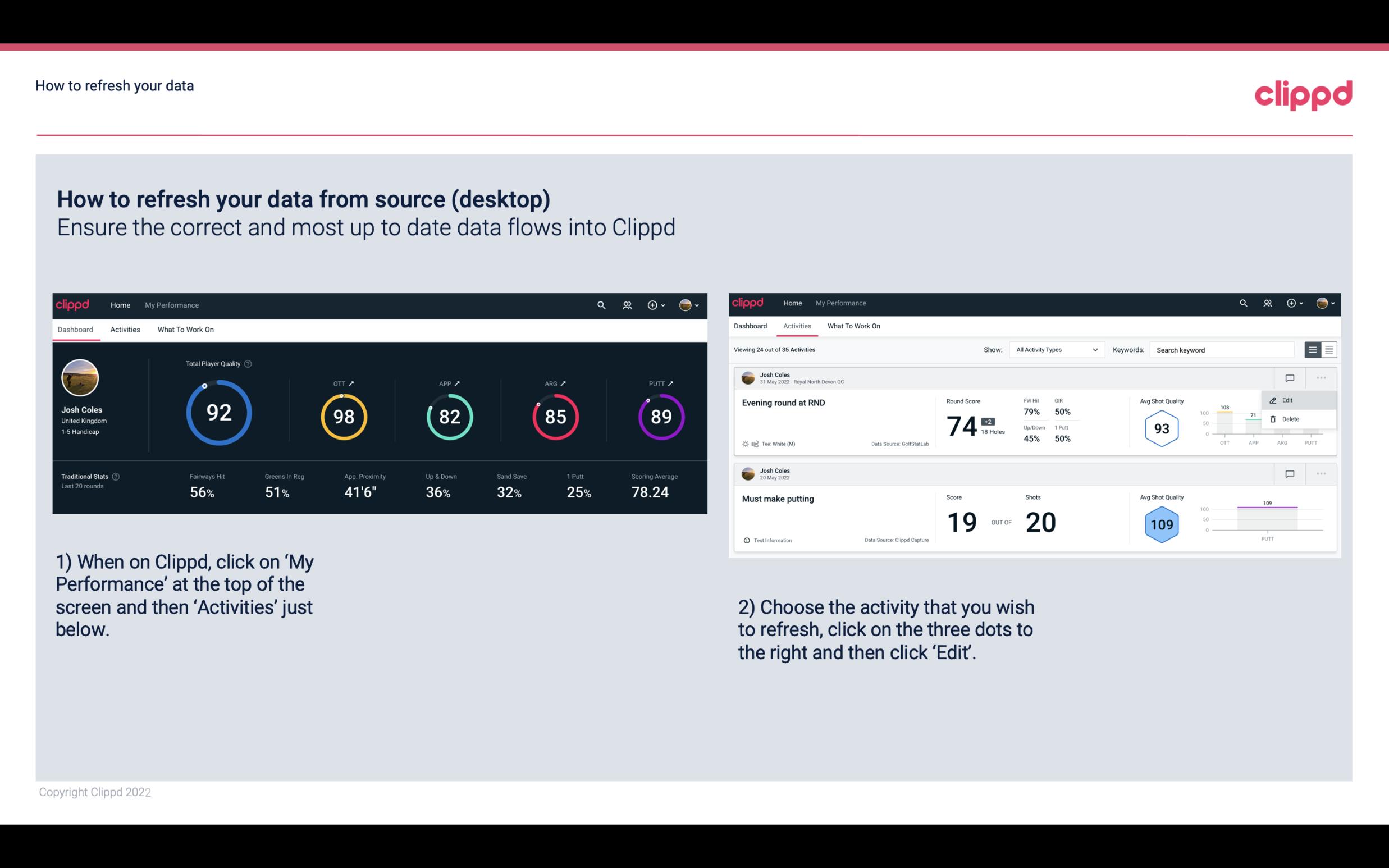Click the three dots menu on Evening round

pos(1322,377)
